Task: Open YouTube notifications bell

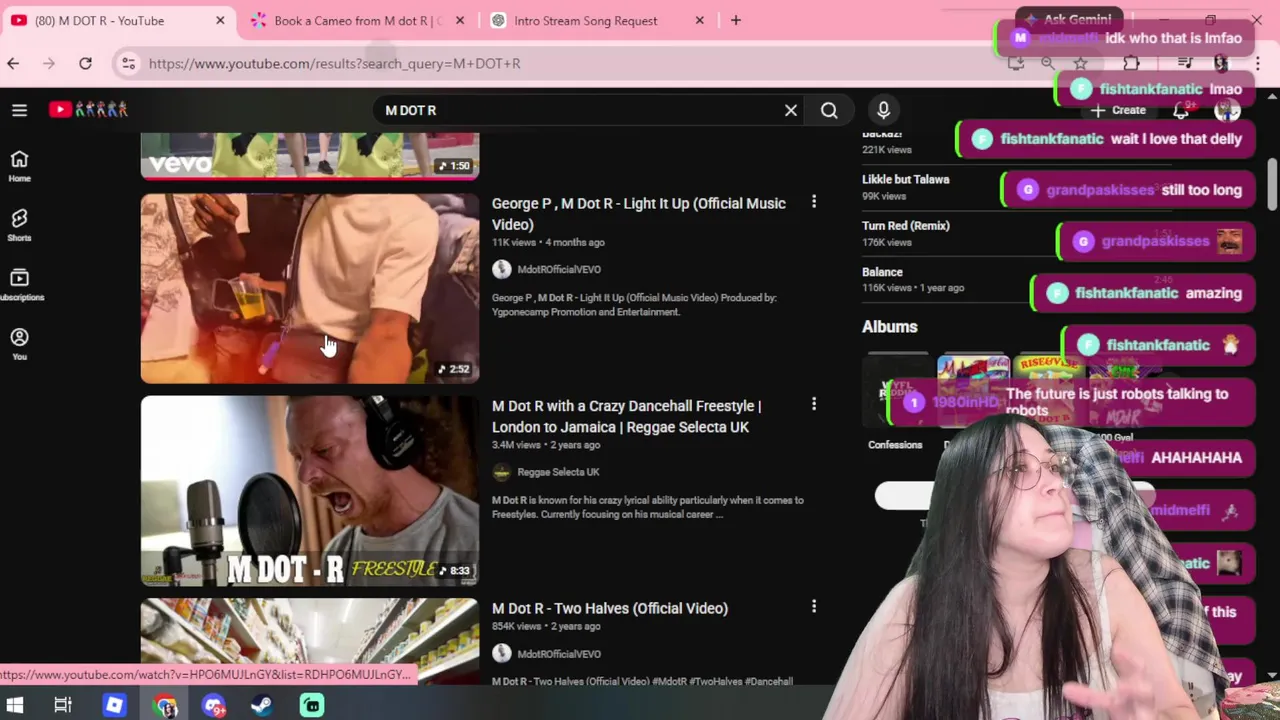Action: pyautogui.click(x=1181, y=110)
